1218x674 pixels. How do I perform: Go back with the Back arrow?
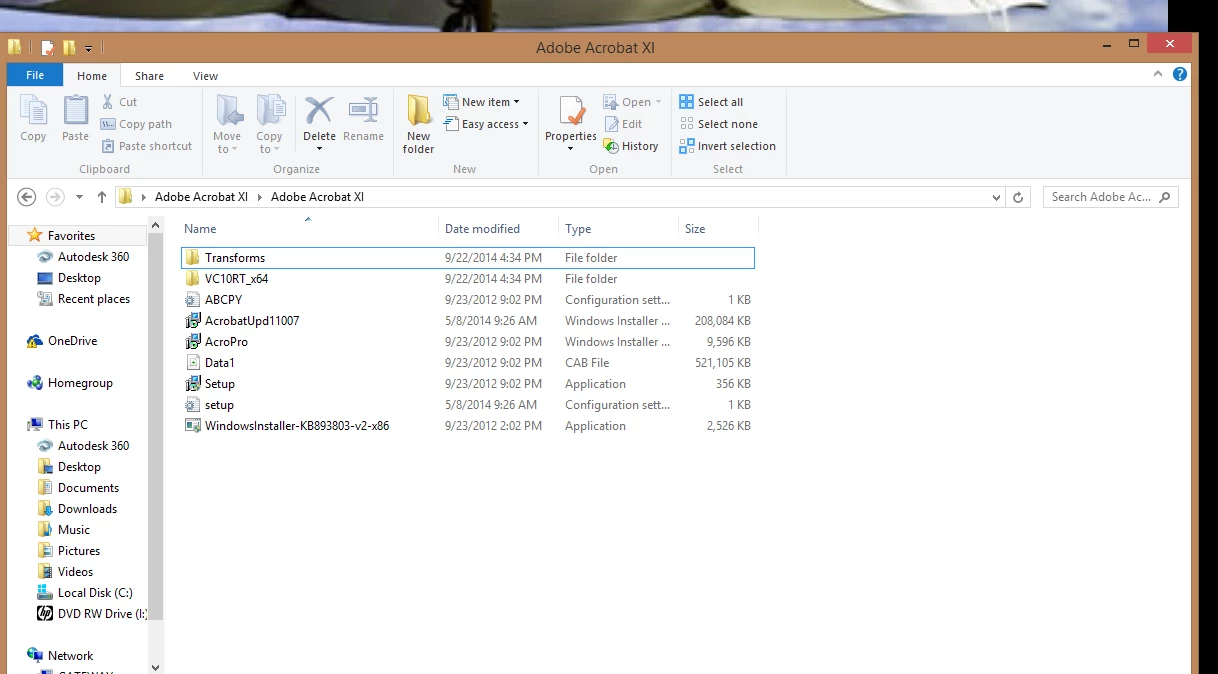[x=27, y=197]
